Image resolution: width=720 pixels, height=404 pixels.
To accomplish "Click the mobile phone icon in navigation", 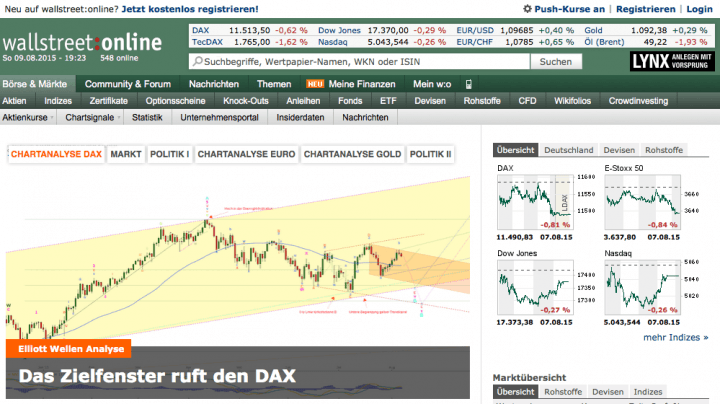I will pyautogui.click(x=469, y=84).
